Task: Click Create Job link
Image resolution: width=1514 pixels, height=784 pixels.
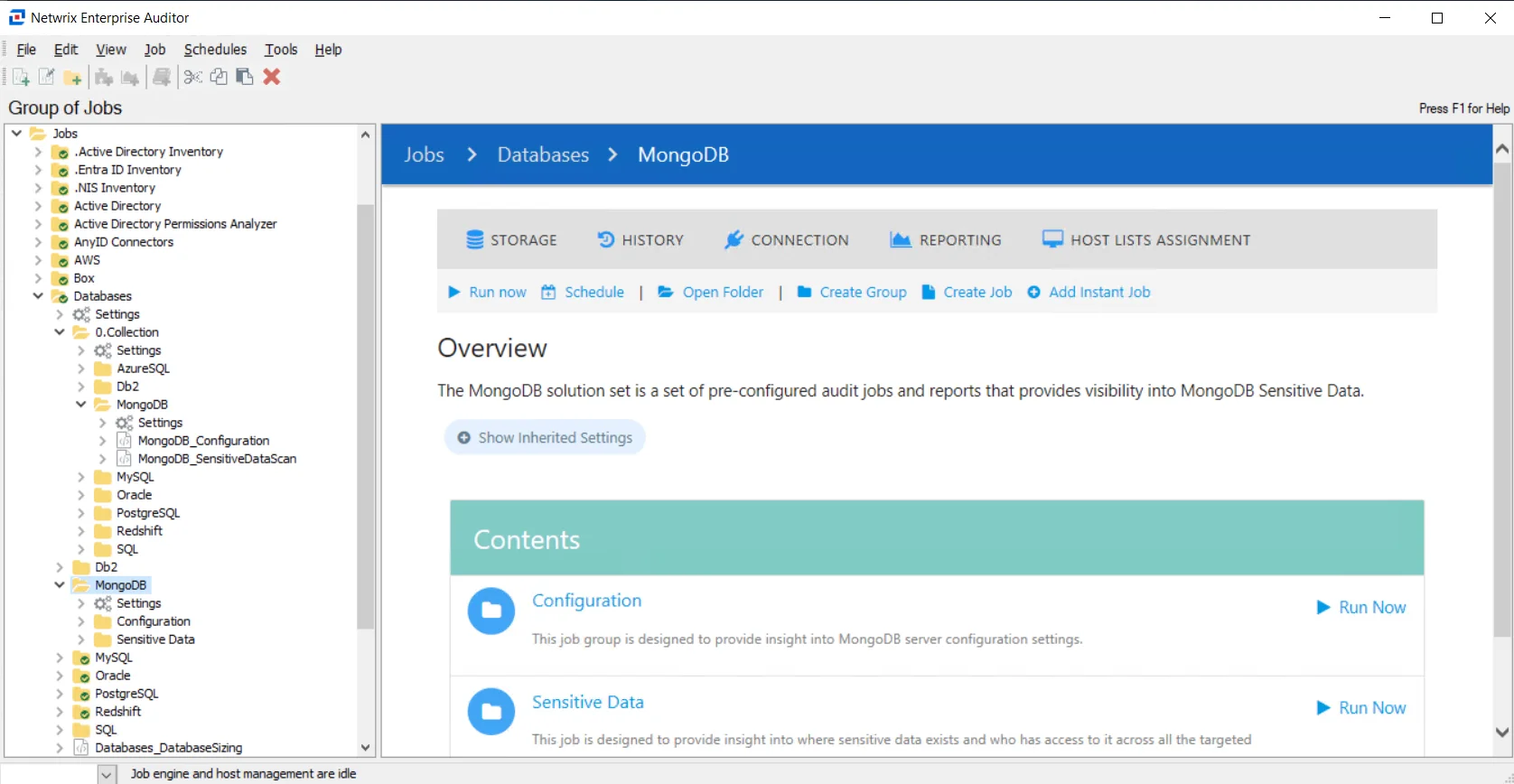Action: 967,293
